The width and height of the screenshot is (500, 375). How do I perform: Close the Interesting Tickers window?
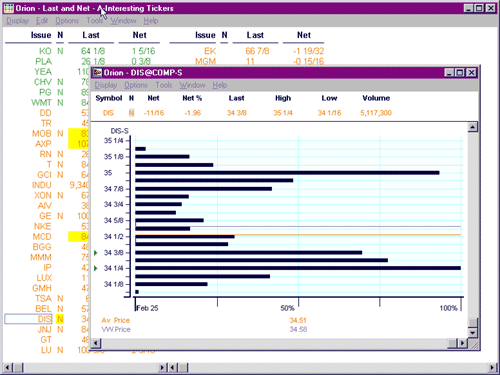491,8
